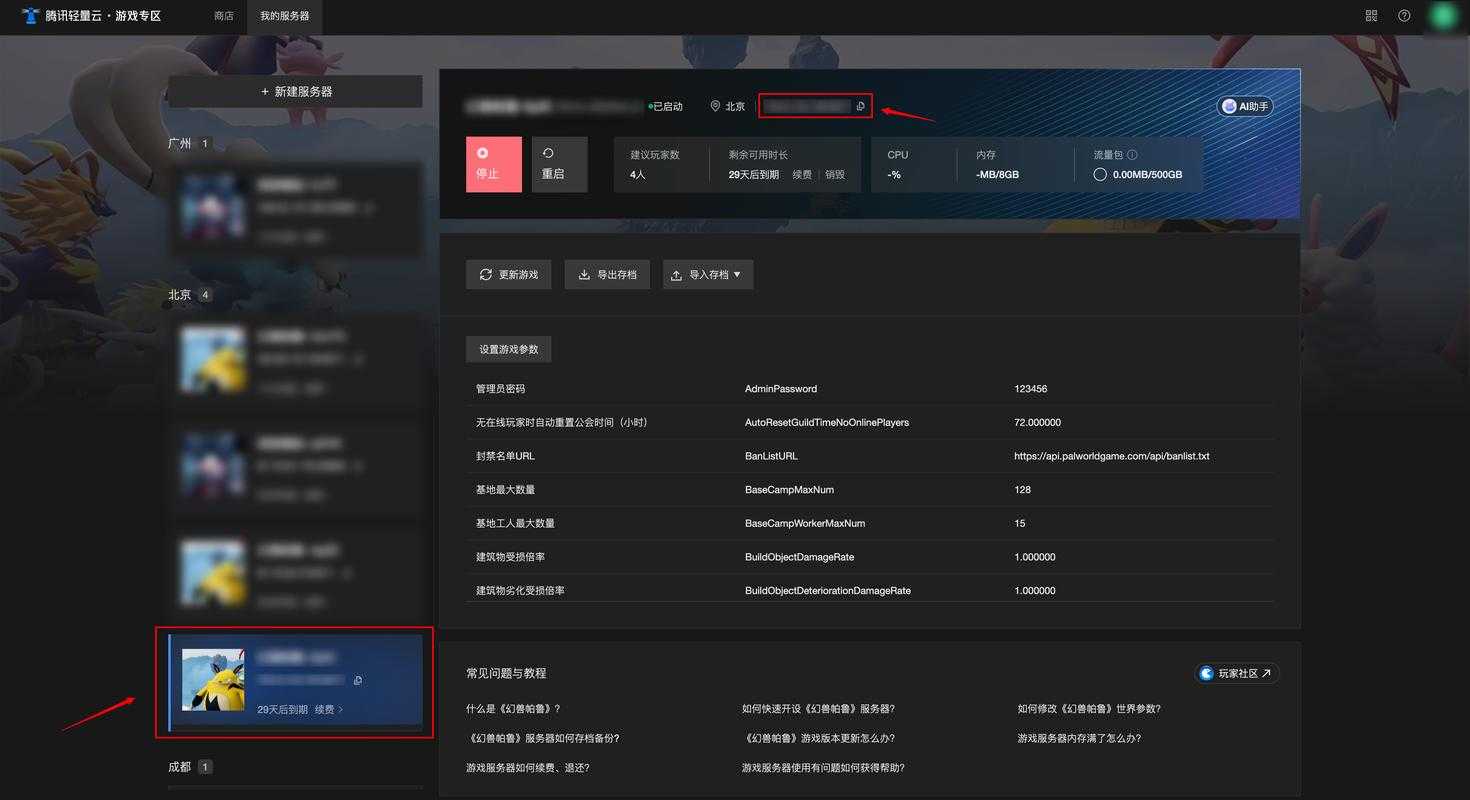Screen dimensions: 1470x800
Task: Open FAQ 游戏服务器内存满了怎么办?
Action: coord(1079,738)
